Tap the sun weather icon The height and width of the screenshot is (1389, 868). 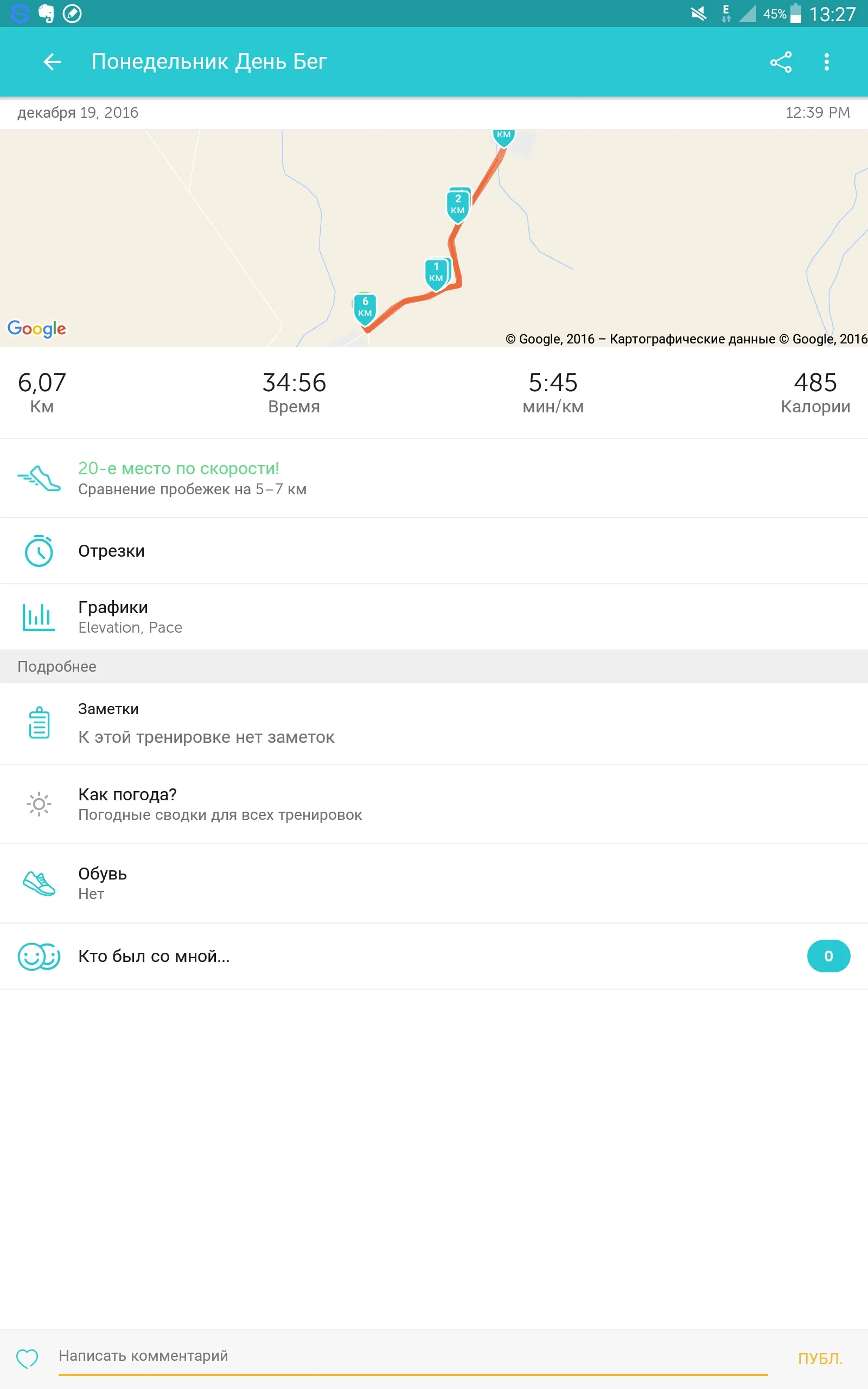coord(39,804)
